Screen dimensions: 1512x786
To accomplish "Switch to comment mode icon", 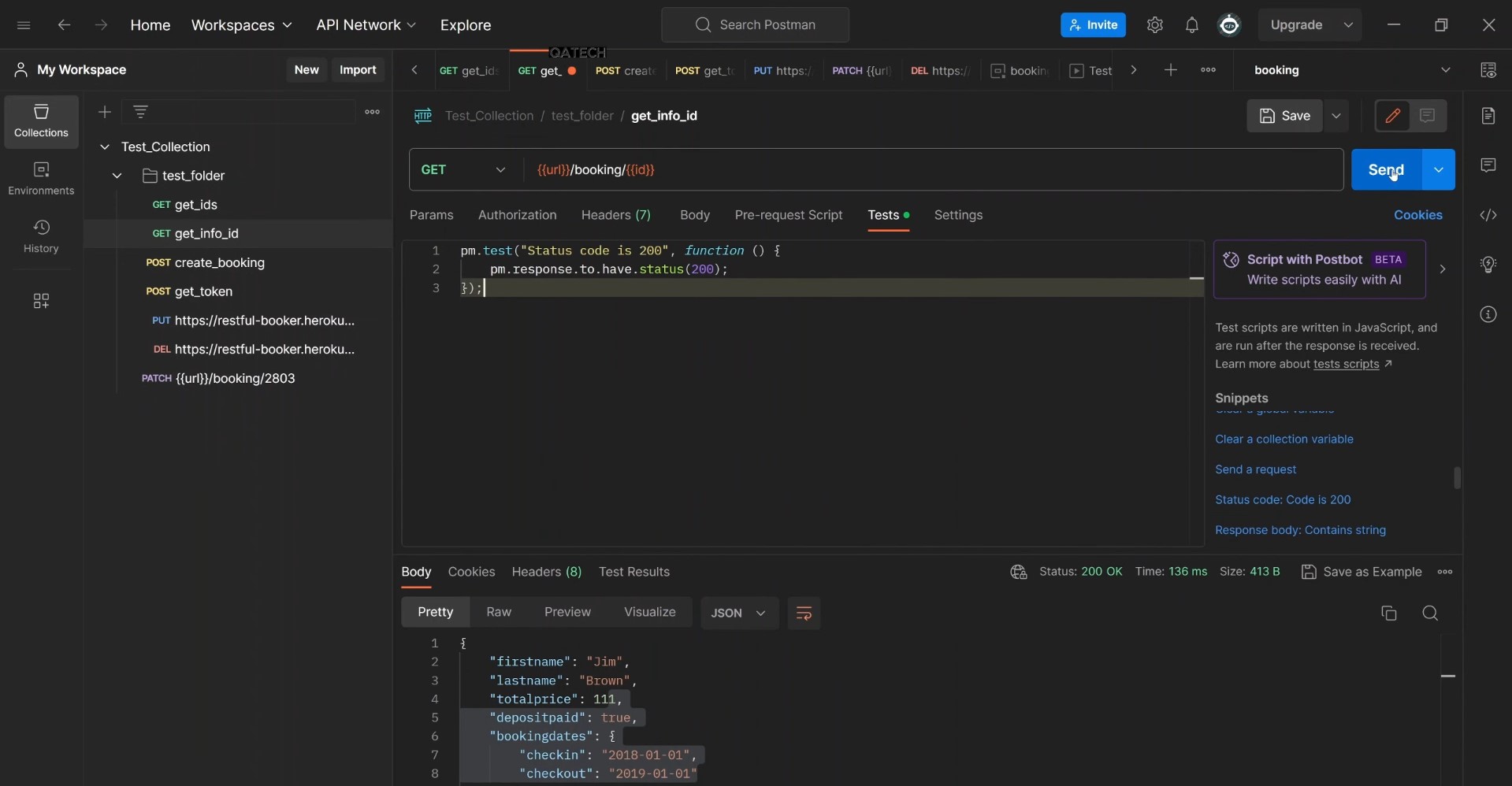I will (1427, 116).
